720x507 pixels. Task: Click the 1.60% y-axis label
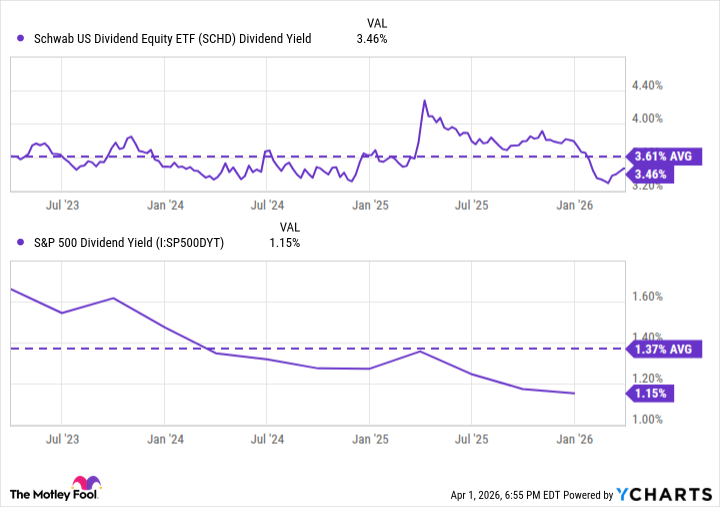tap(649, 296)
